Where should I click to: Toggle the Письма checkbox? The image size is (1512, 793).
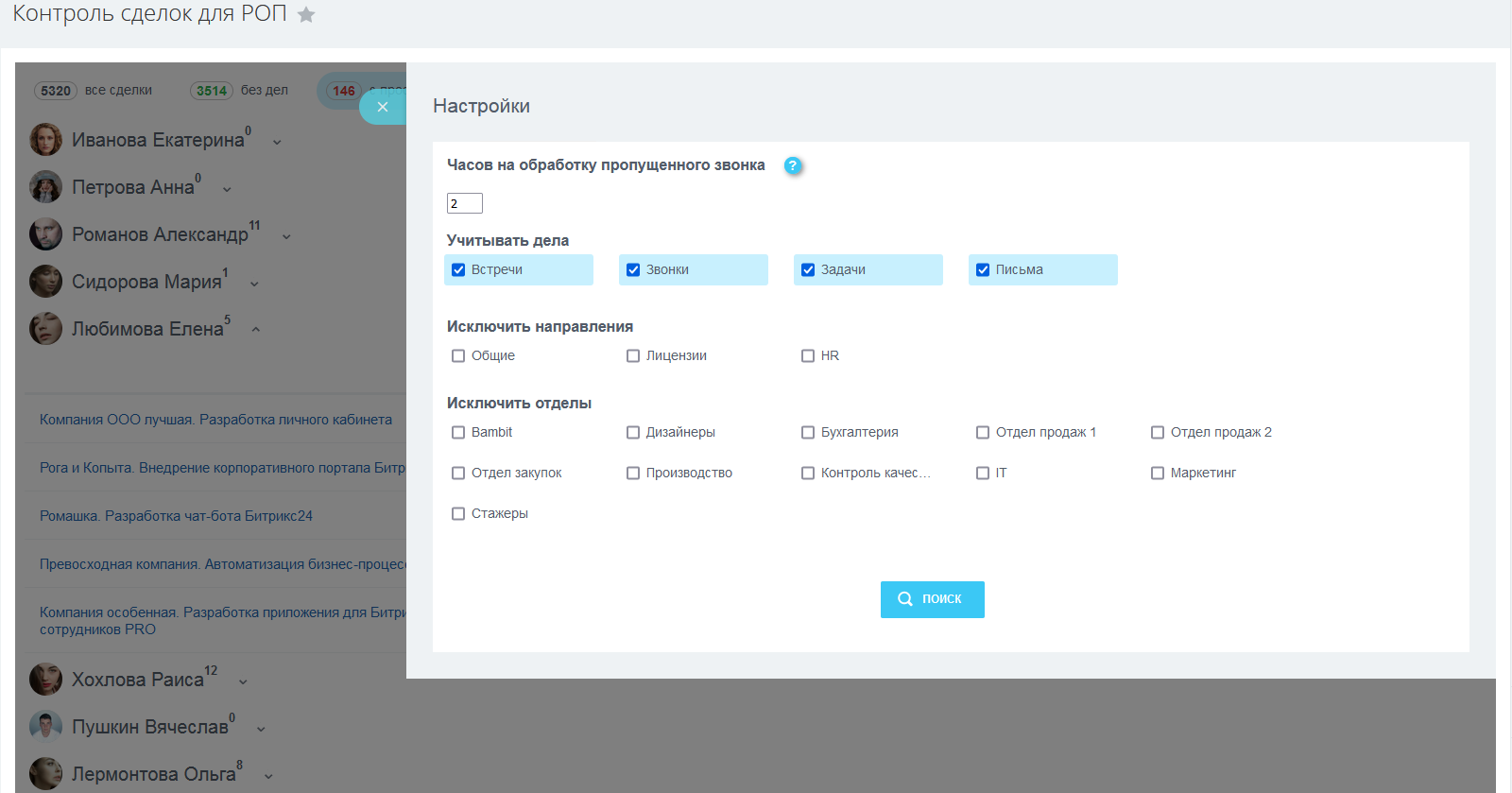(983, 270)
